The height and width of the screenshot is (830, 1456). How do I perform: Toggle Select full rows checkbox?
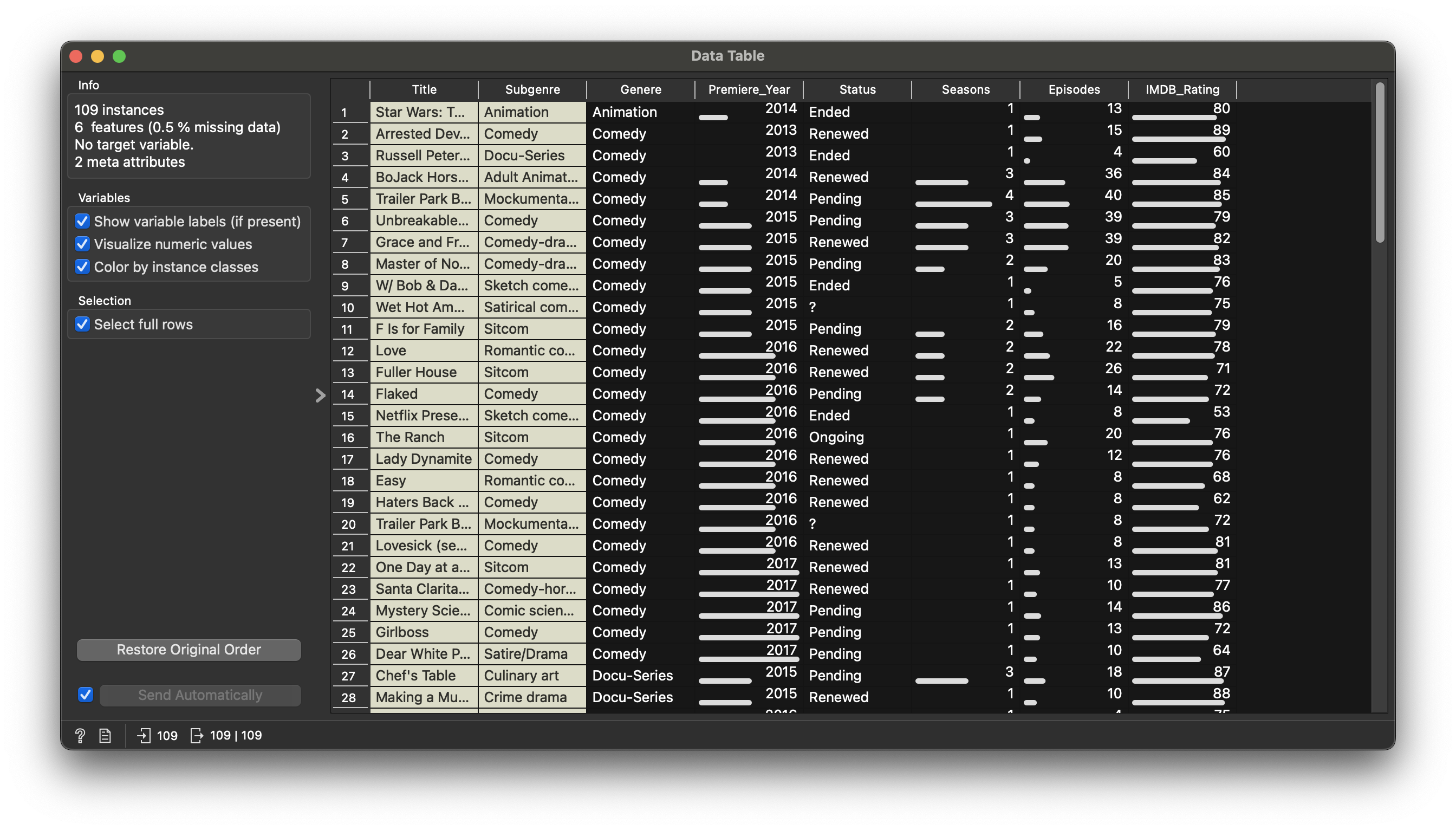tap(83, 325)
